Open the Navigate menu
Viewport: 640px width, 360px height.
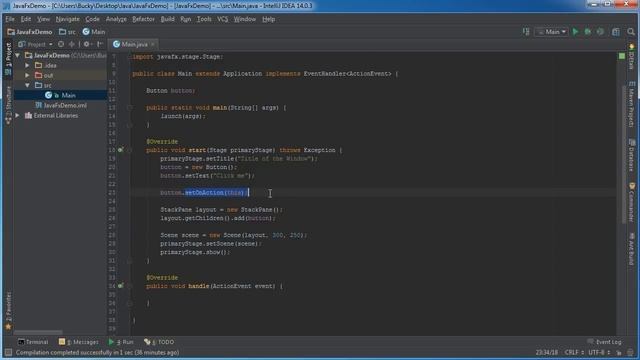(x=67, y=19)
